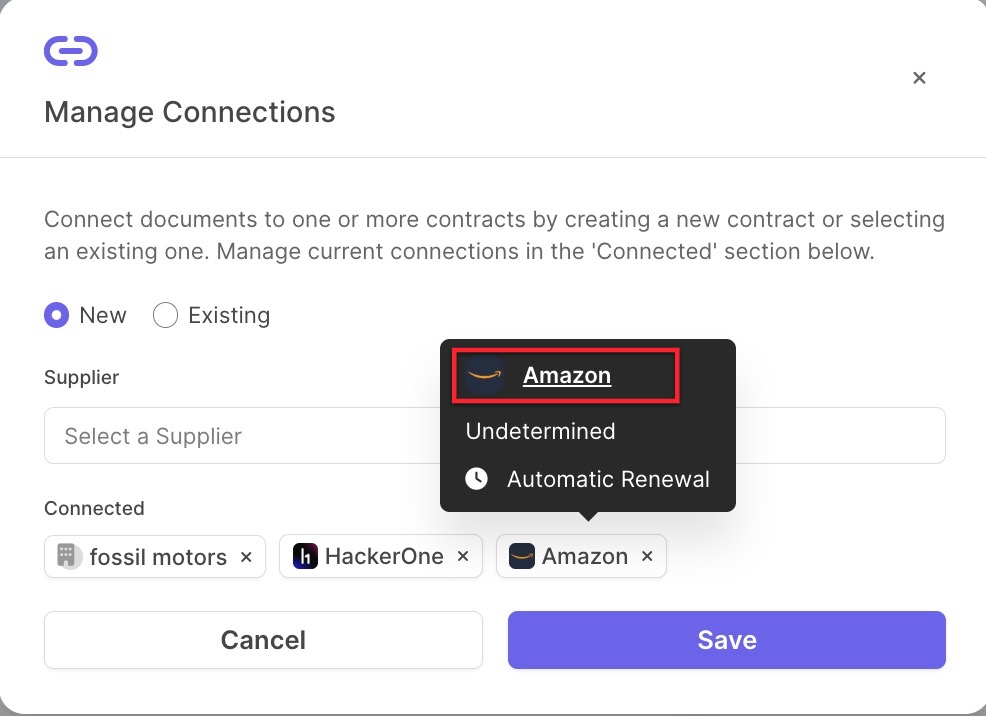Click the Amazon logo in tooltip
Viewport: 986px width, 716px height.
point(484,375)
